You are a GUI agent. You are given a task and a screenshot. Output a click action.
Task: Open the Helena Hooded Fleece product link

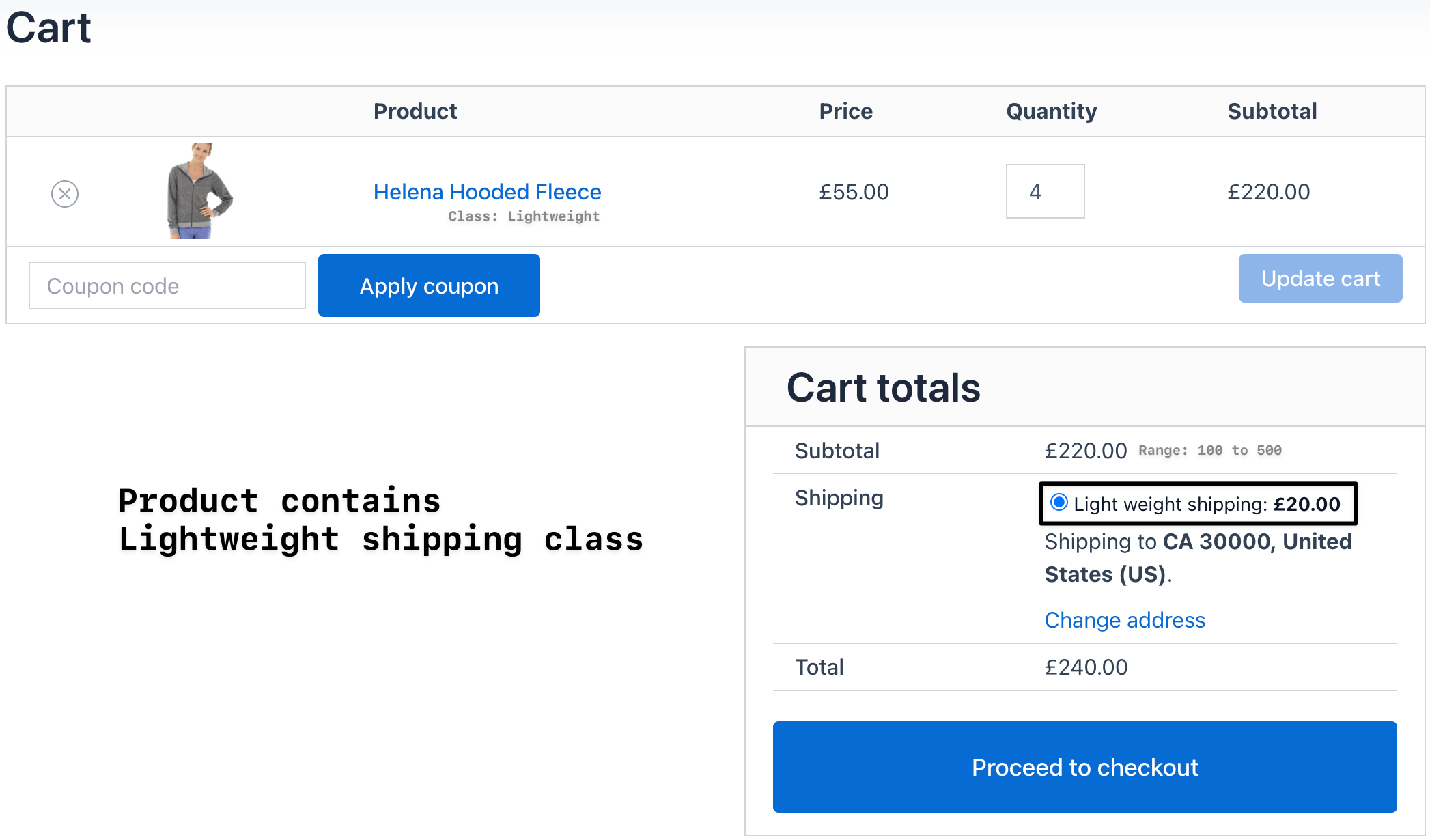pyautogui.click(x=487, y=192)
